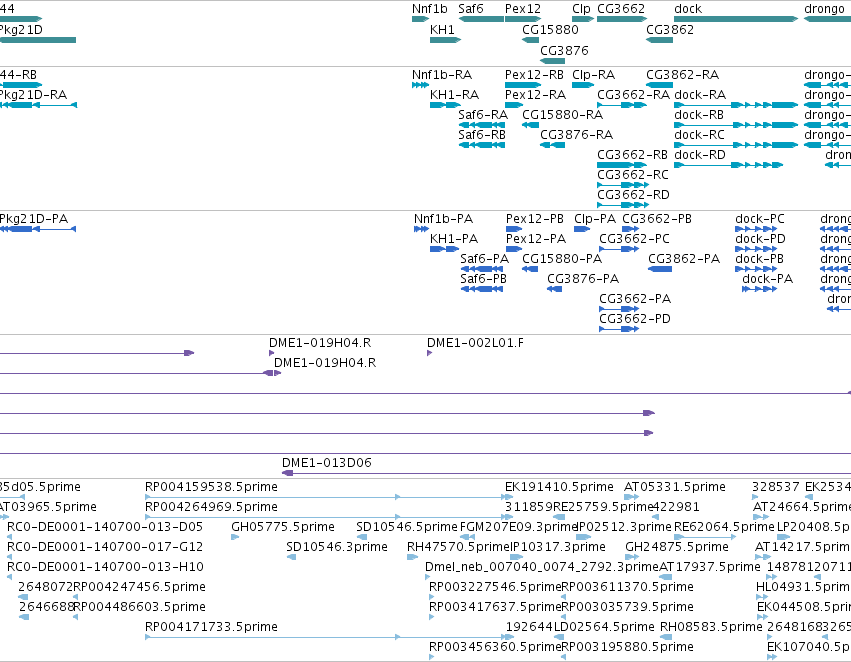
Task: Select the Pkg21D gene feature
Action: [x=38, y=40]
